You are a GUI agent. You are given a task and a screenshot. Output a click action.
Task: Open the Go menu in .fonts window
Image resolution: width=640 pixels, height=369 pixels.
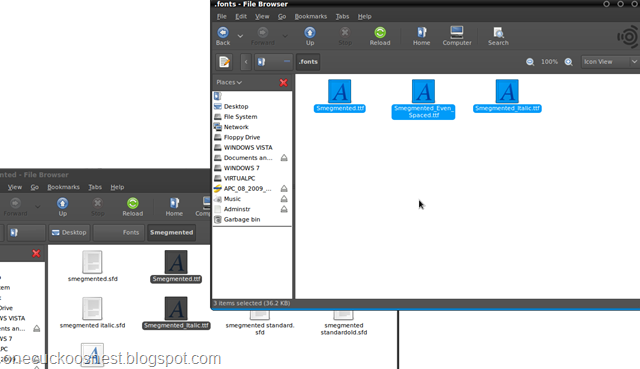pyautogui.click(x=282, y=16)
